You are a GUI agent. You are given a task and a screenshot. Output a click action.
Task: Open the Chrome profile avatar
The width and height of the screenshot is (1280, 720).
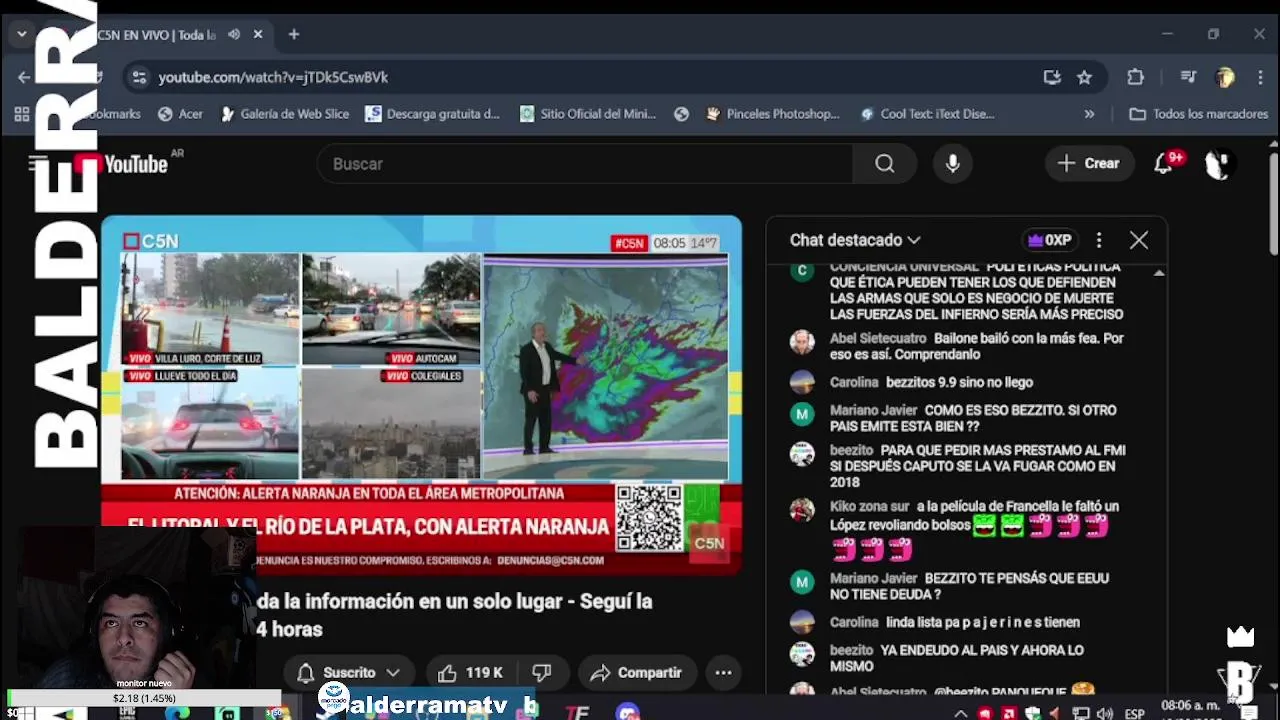pyautogui.click(x=1225, y=77)
